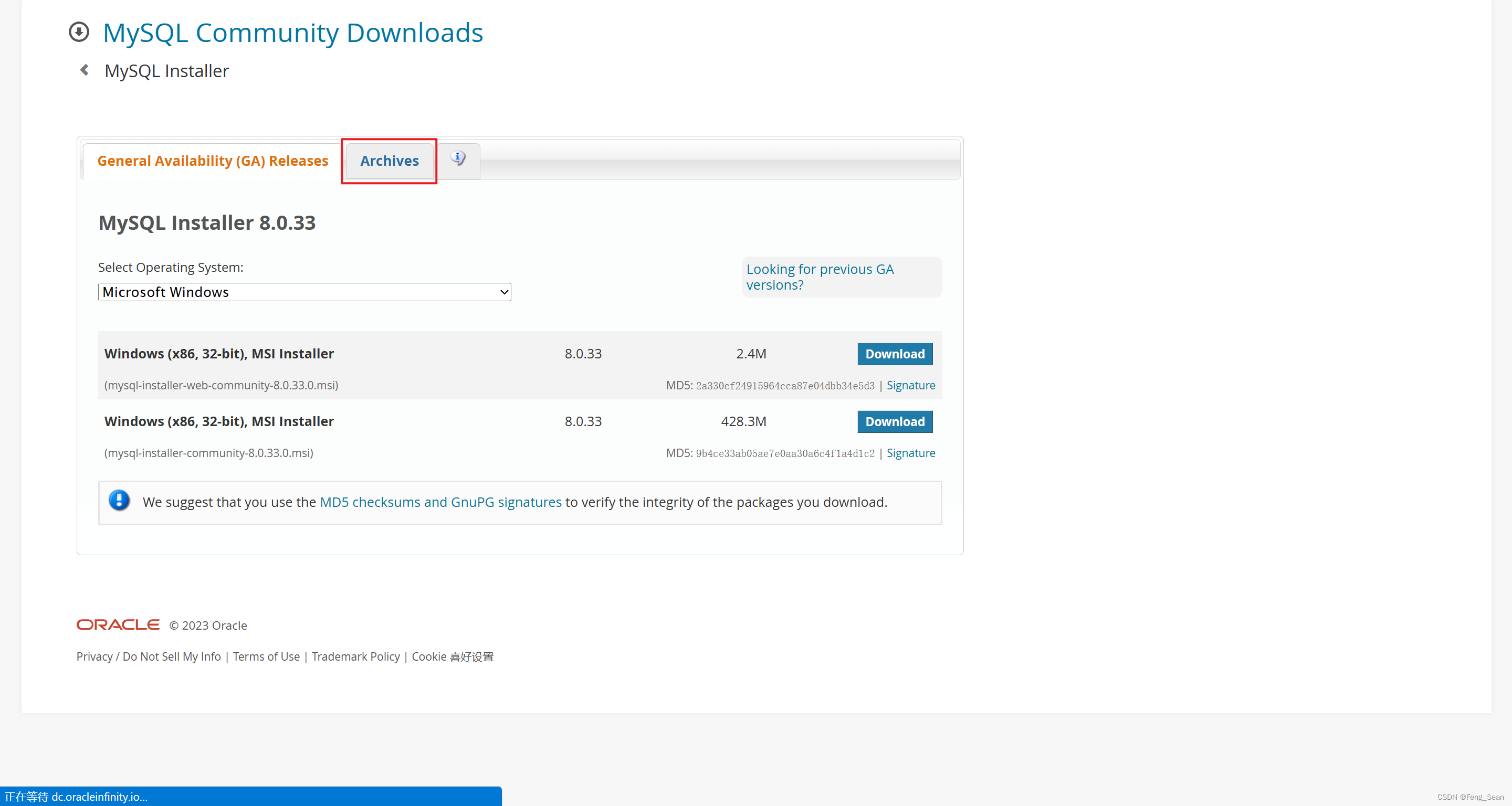This screenshot has height=806, width=1512.
Task: Switch to the Archives tab
Action: pos(389,161)
